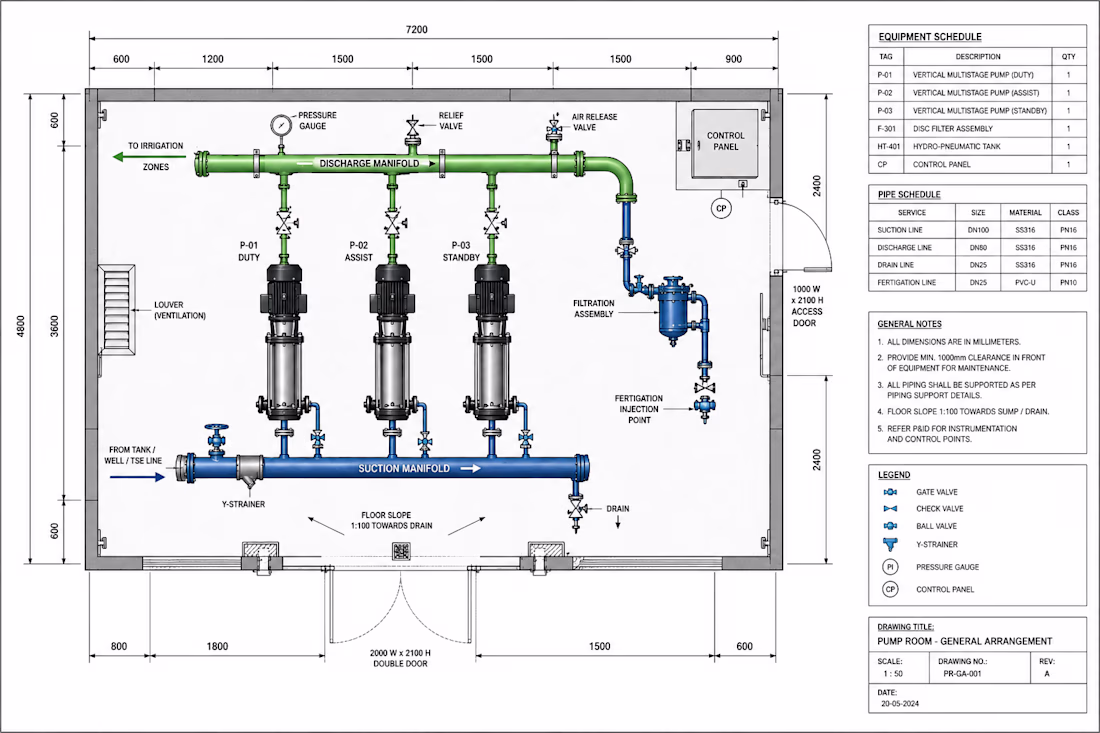Select the date 20-05-2024

900,703
